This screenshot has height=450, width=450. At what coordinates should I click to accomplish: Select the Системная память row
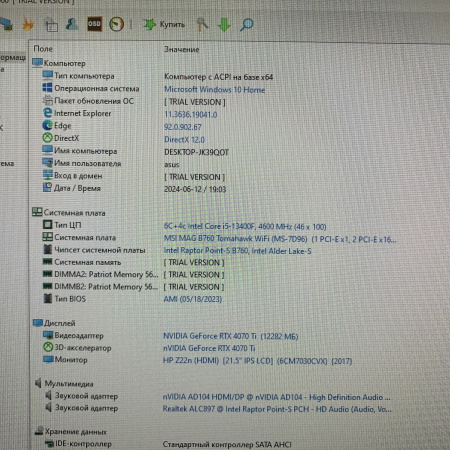(133, 262)
